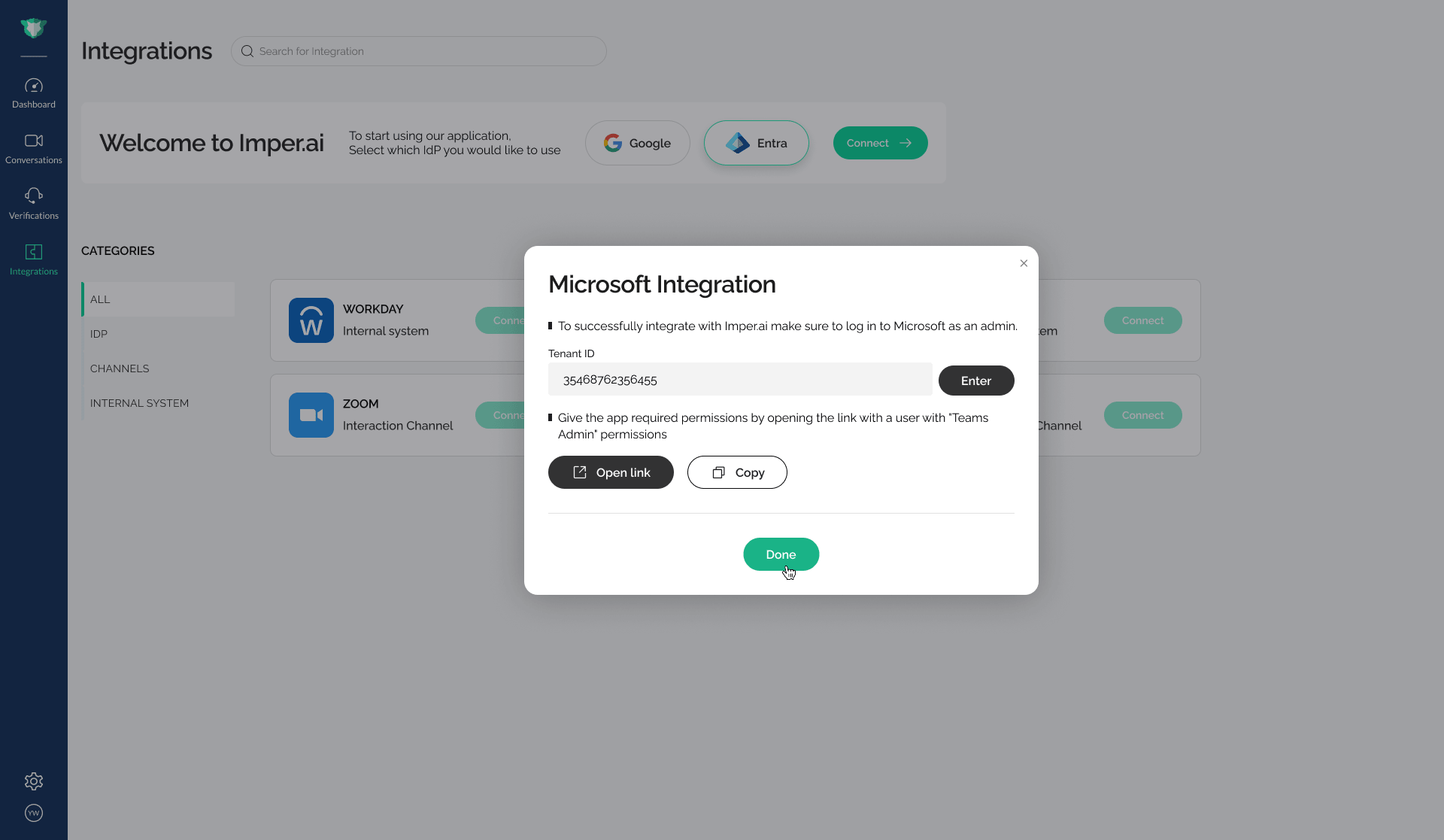
Task: Open Dashboard from the sidebar
Action: (x=33, y=92)
